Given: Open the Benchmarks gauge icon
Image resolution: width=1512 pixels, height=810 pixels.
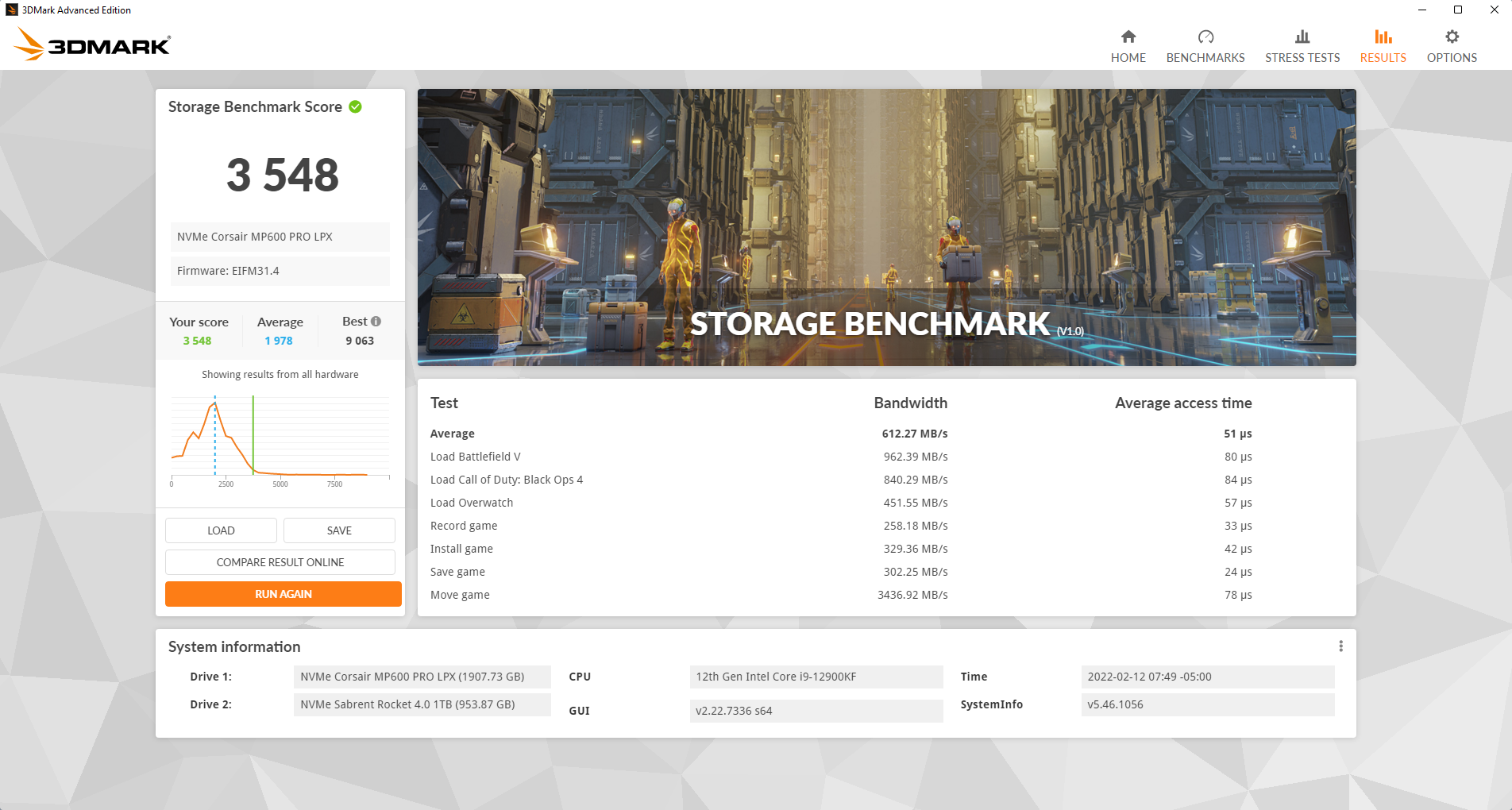Looking at the screenshot, I should pos(1205,37).
